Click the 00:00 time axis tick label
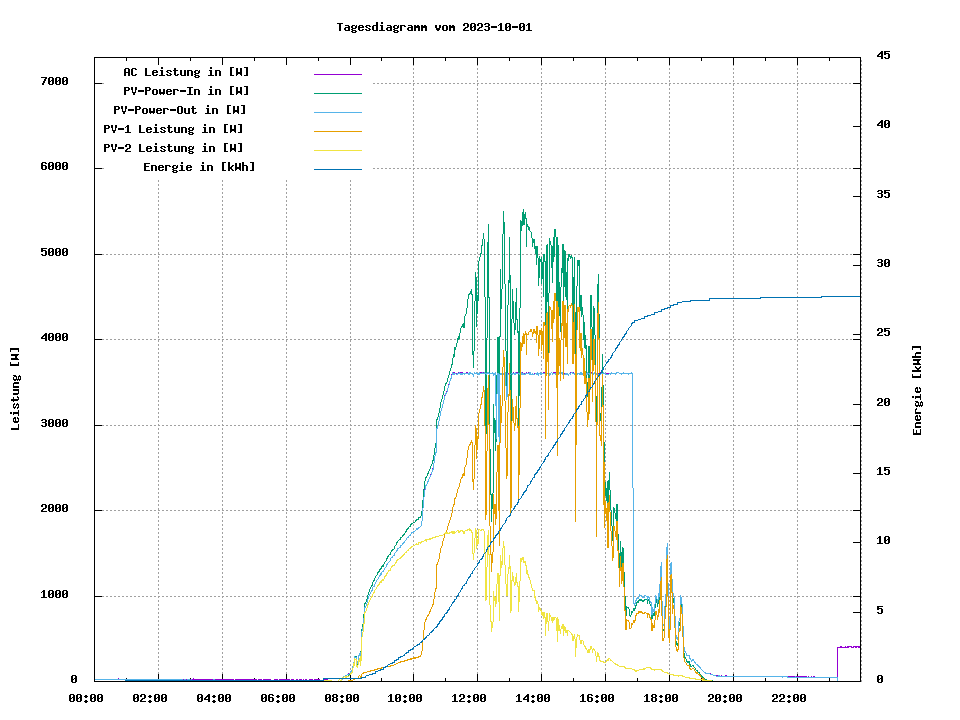The image size is (960, 720). point(86,698)
